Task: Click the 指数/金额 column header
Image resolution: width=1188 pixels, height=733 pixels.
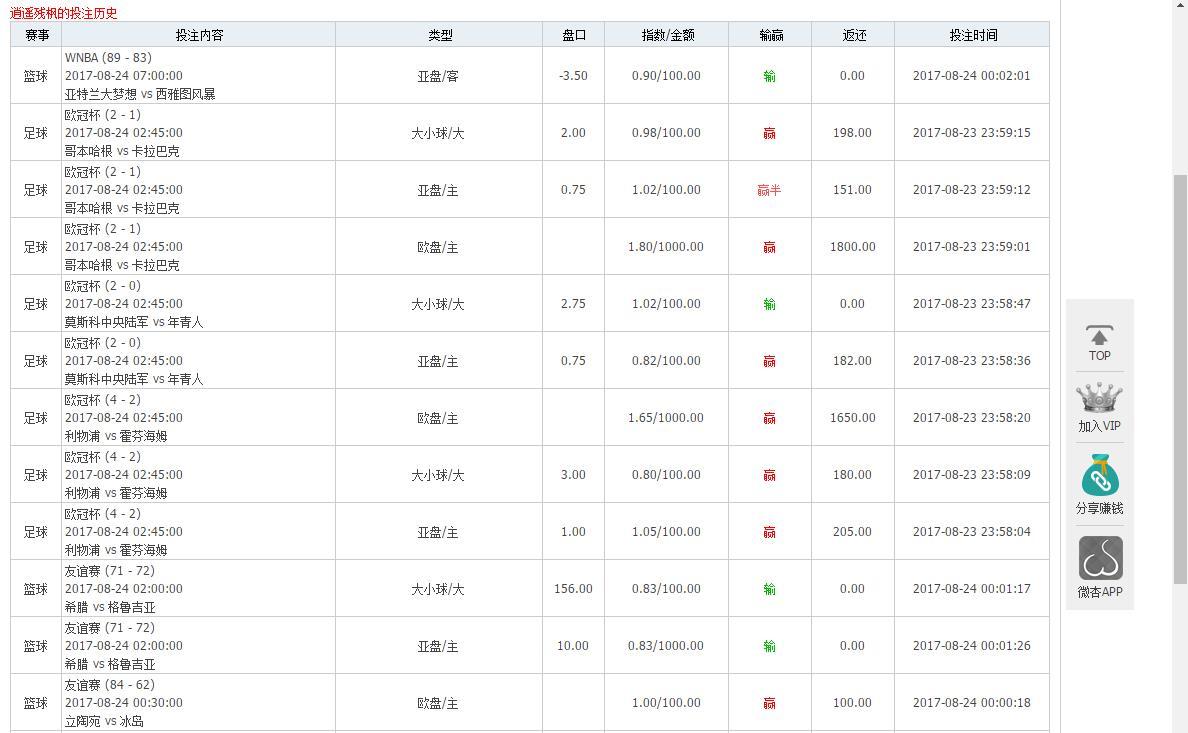Action: point(667,35)
